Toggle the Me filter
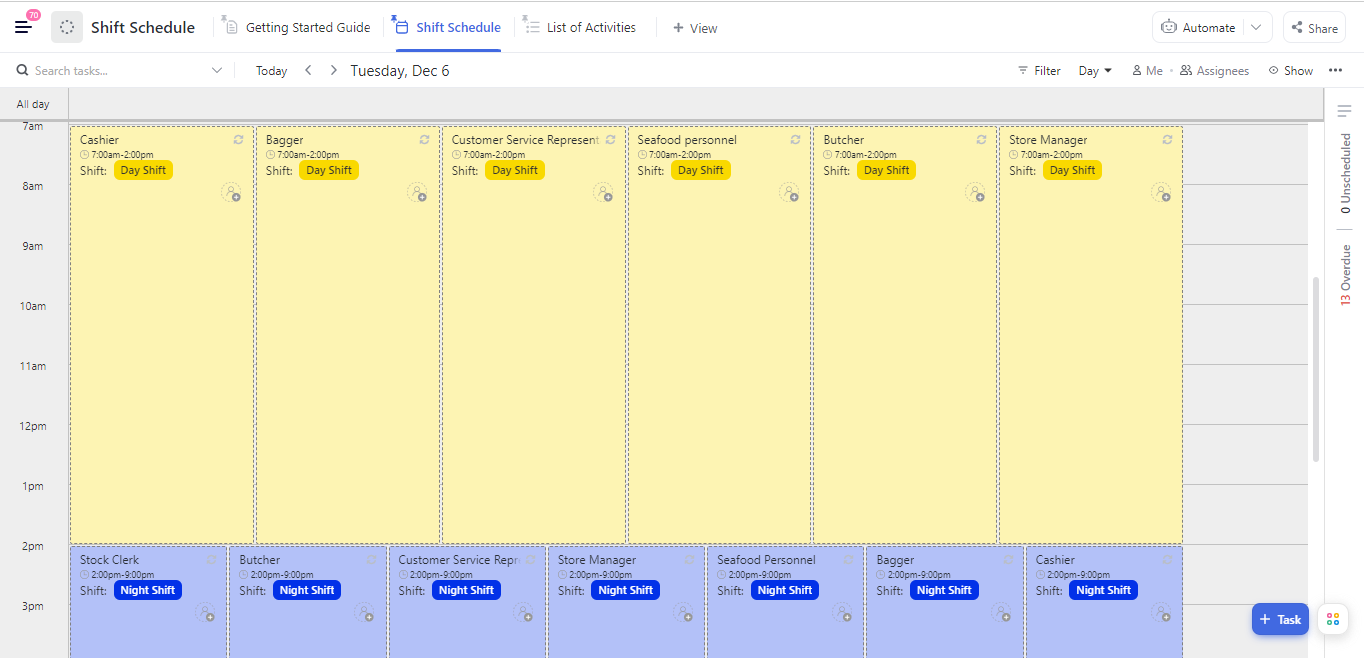 tap(1147, 71)
